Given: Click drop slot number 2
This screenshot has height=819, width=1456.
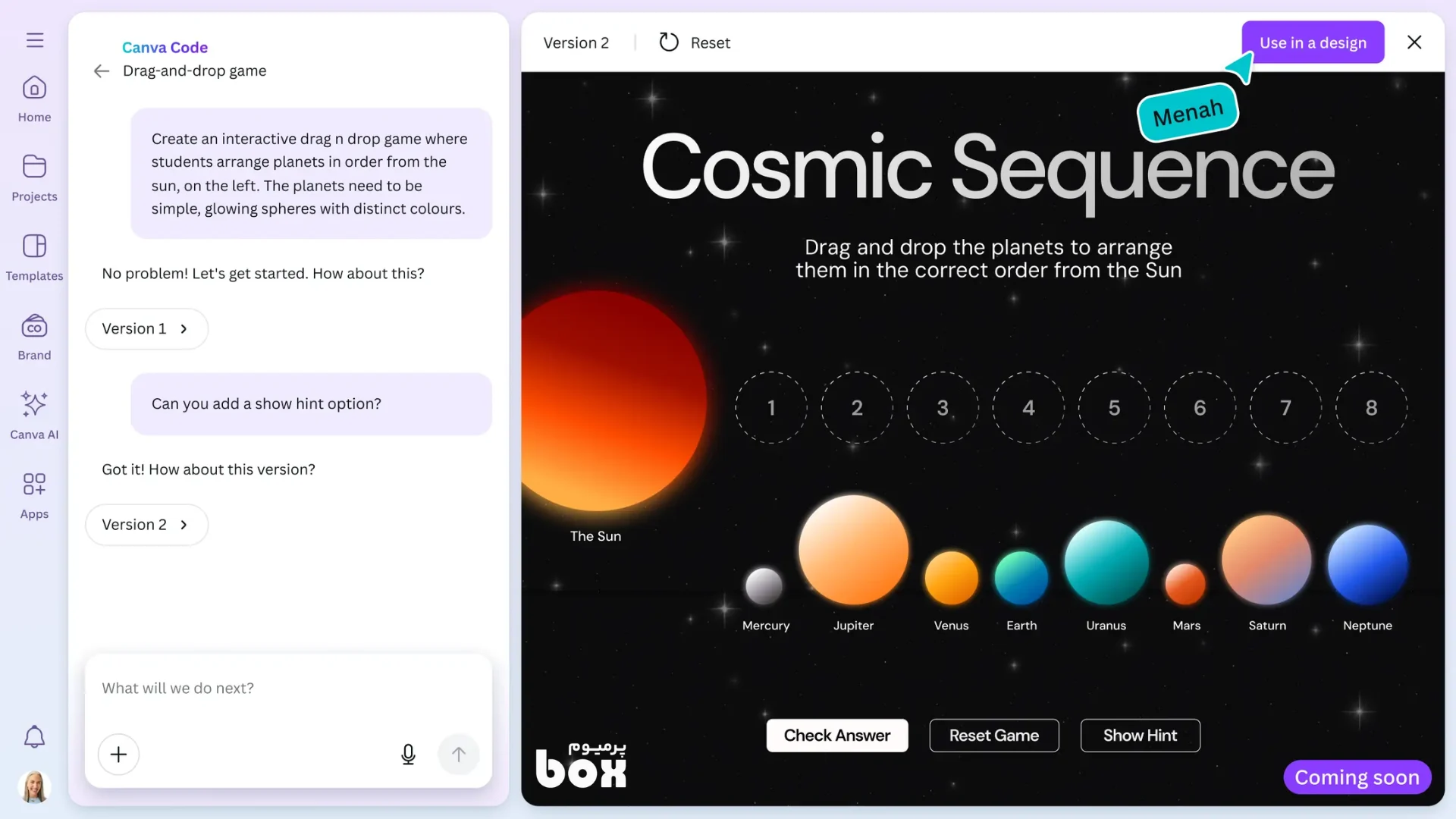Looking at the screenshot, I should tap(857, 408).
